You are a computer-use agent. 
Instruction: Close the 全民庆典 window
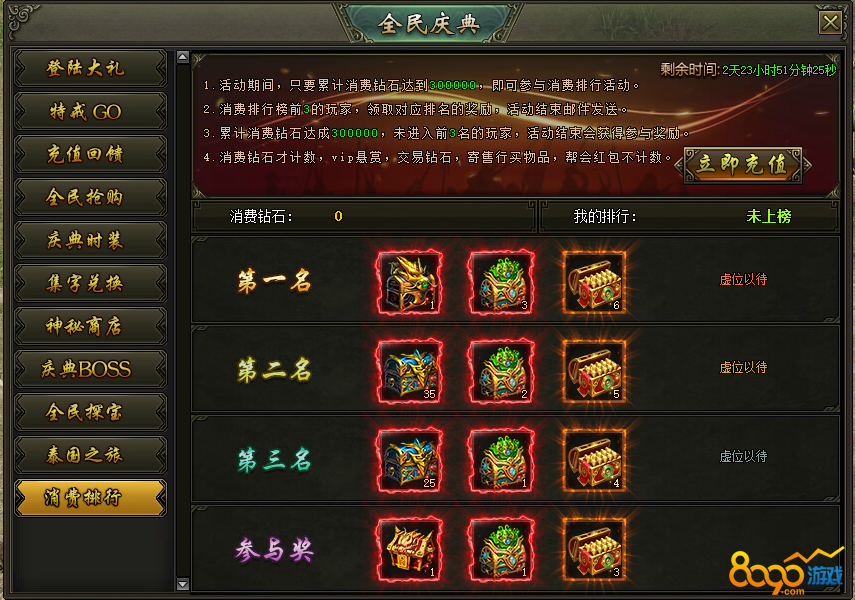[830, 23]
